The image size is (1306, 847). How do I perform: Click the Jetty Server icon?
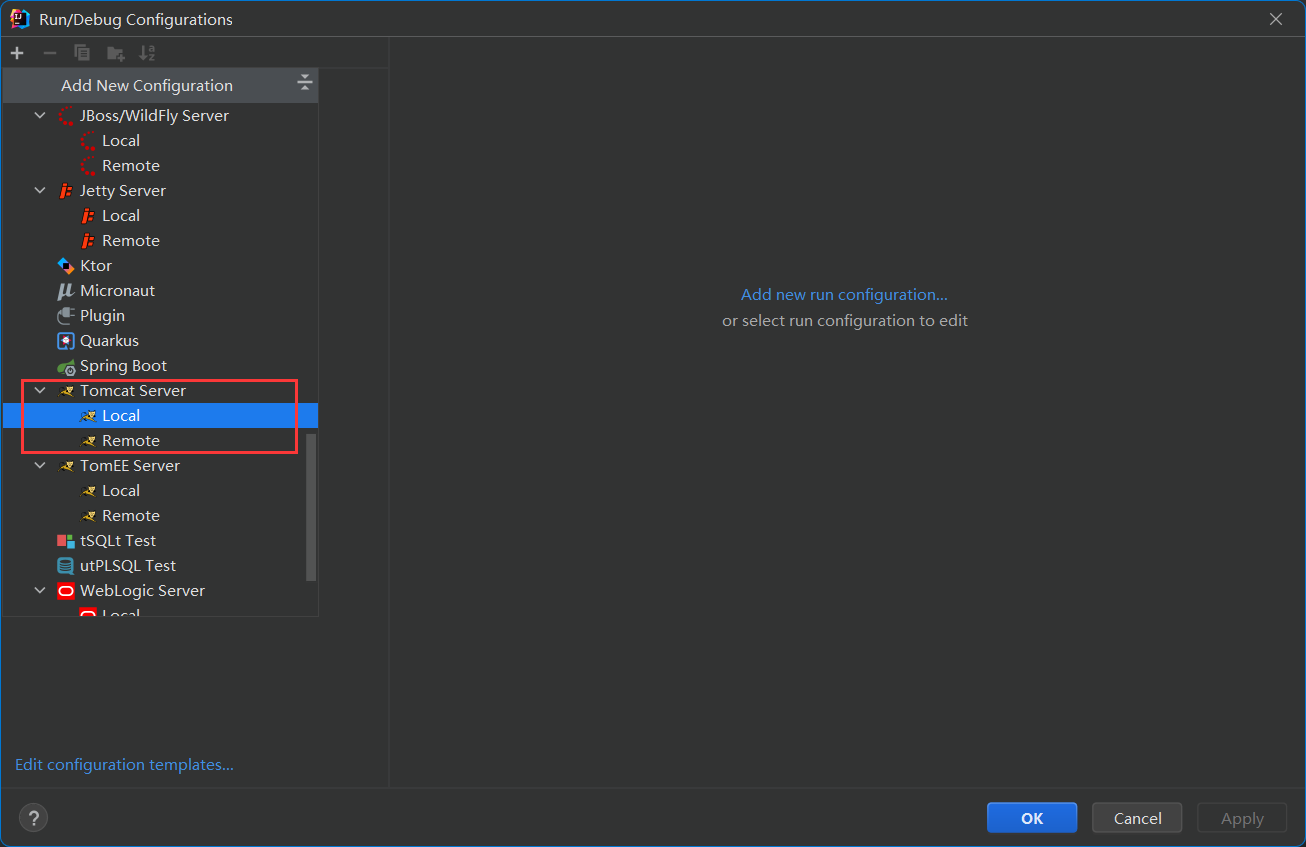[x=66, y=191]
